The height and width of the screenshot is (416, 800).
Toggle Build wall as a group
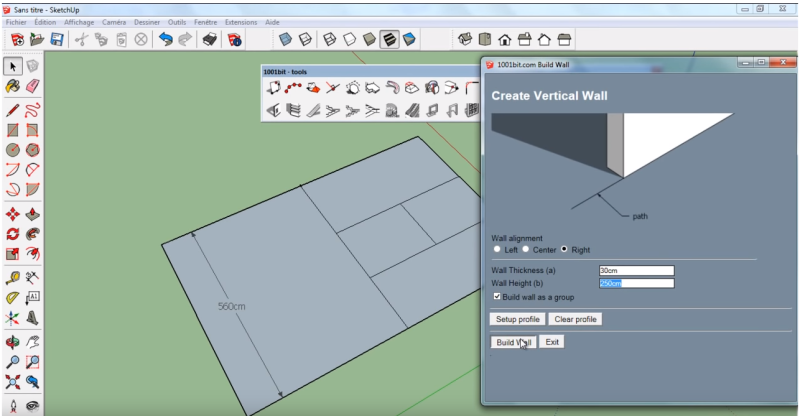[496, 297]
